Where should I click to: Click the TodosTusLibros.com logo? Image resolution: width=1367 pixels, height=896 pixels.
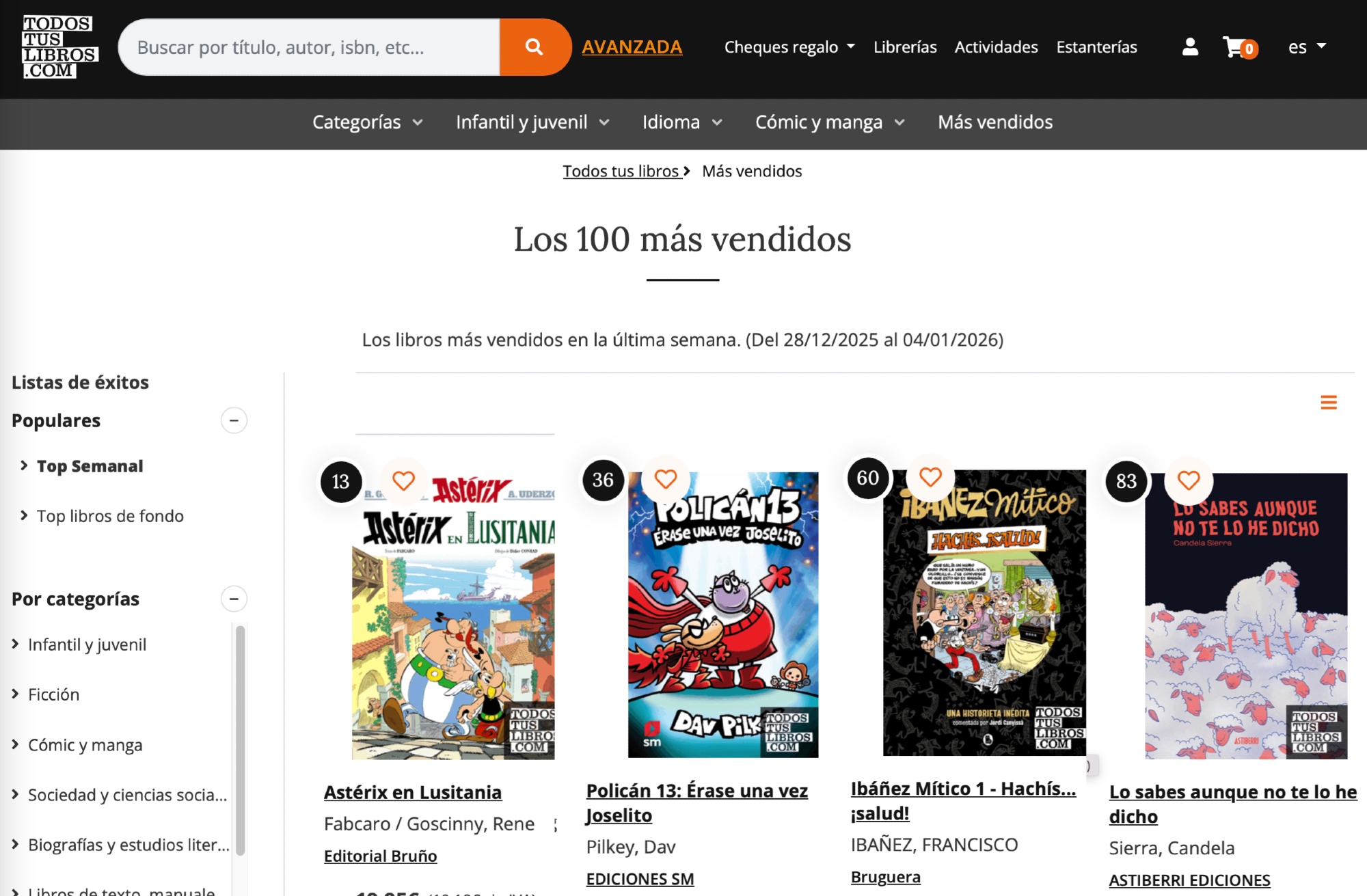click(60, 47)
